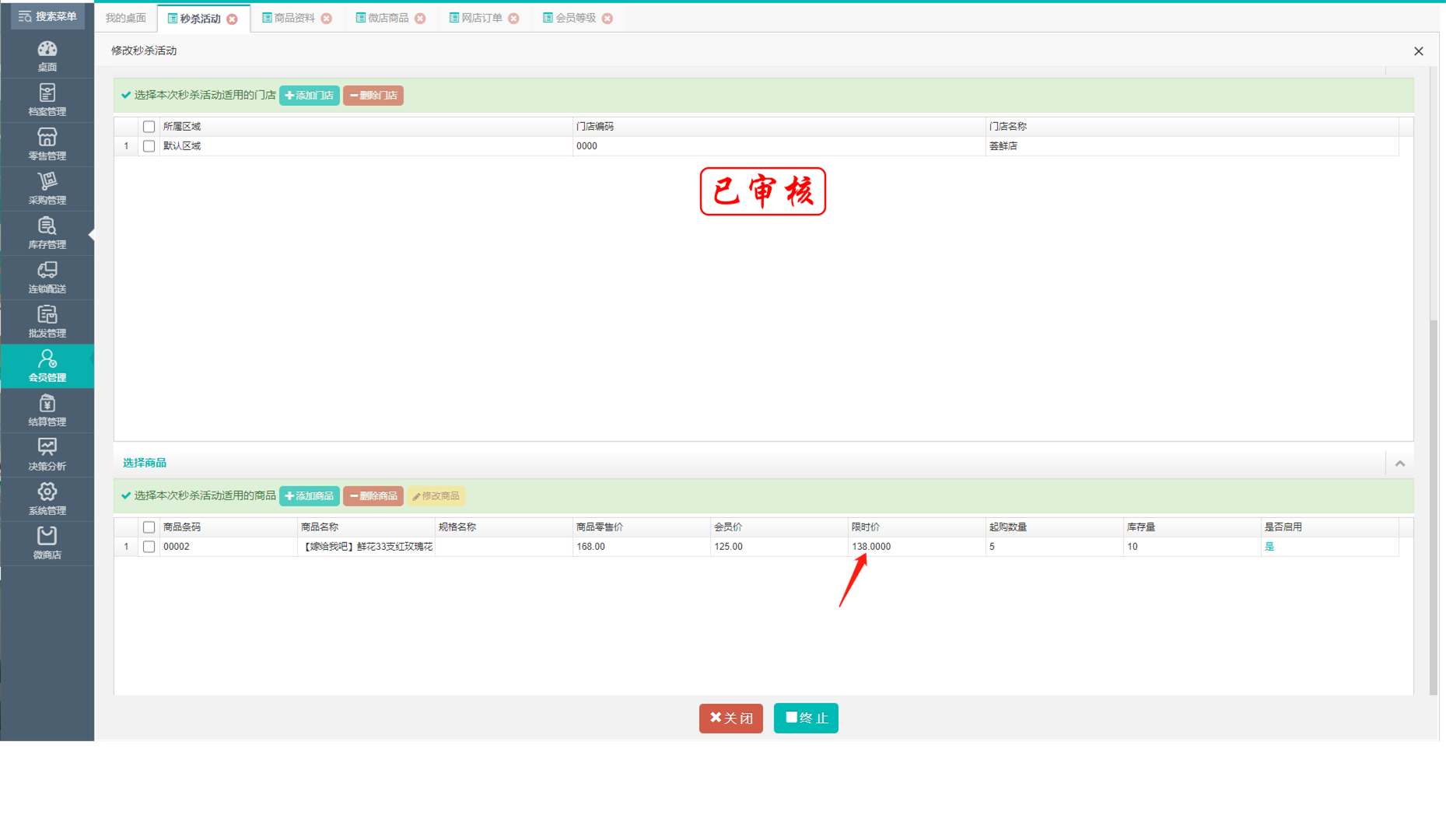The width and height of the screenshot is (1446, 840).
Task: Select the 限时价 cell 138.0000
Action: [917, 547]
